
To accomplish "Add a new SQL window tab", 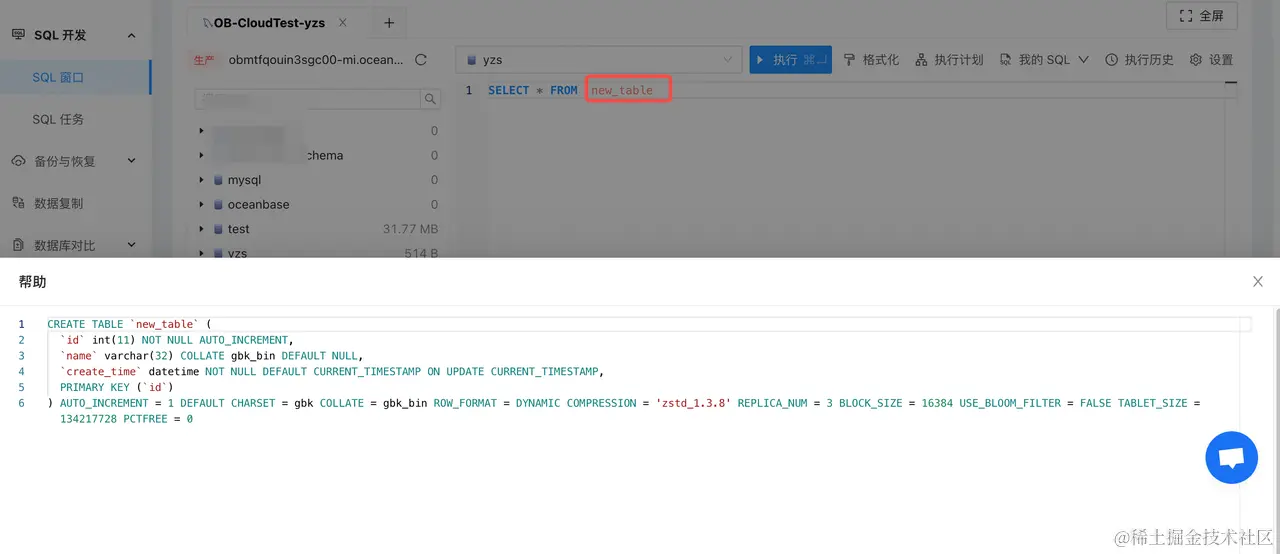I will (389, 23).
